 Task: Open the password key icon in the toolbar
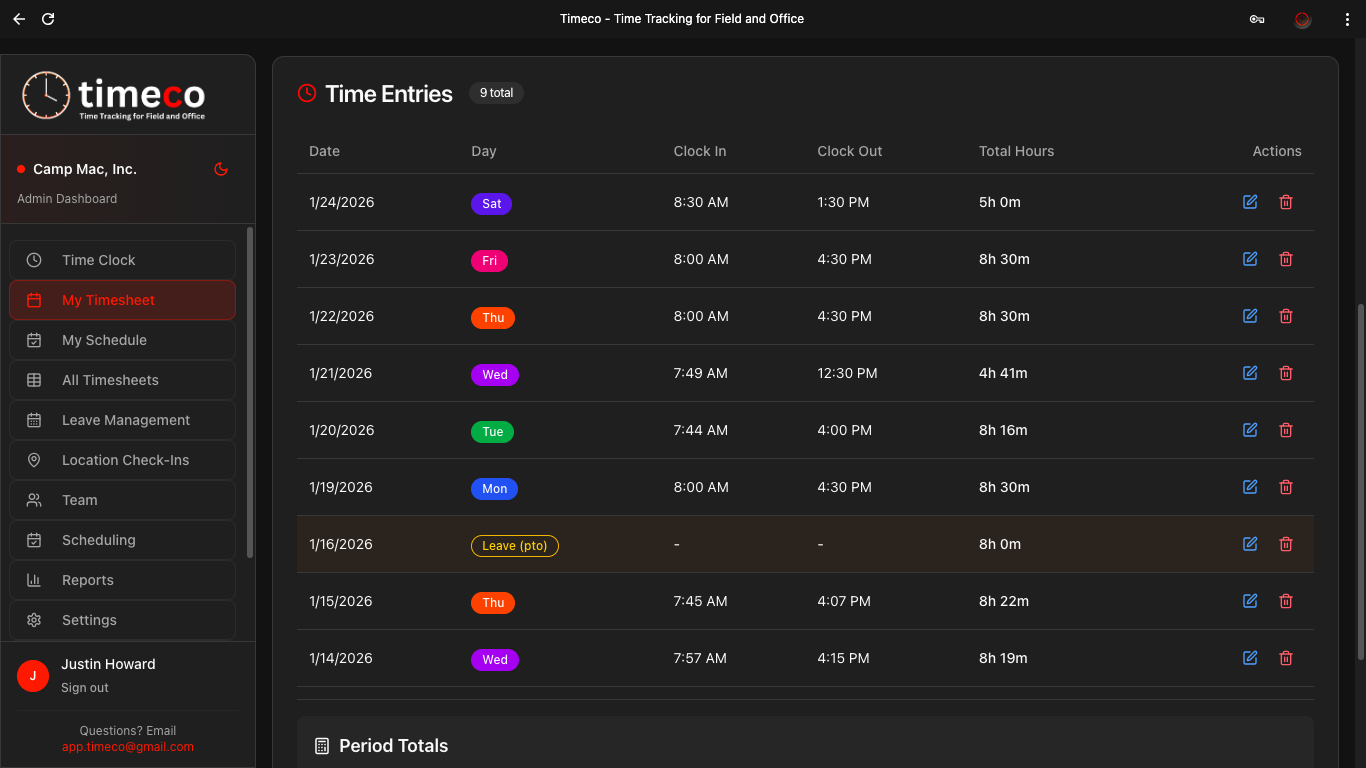pos(1257,19)
